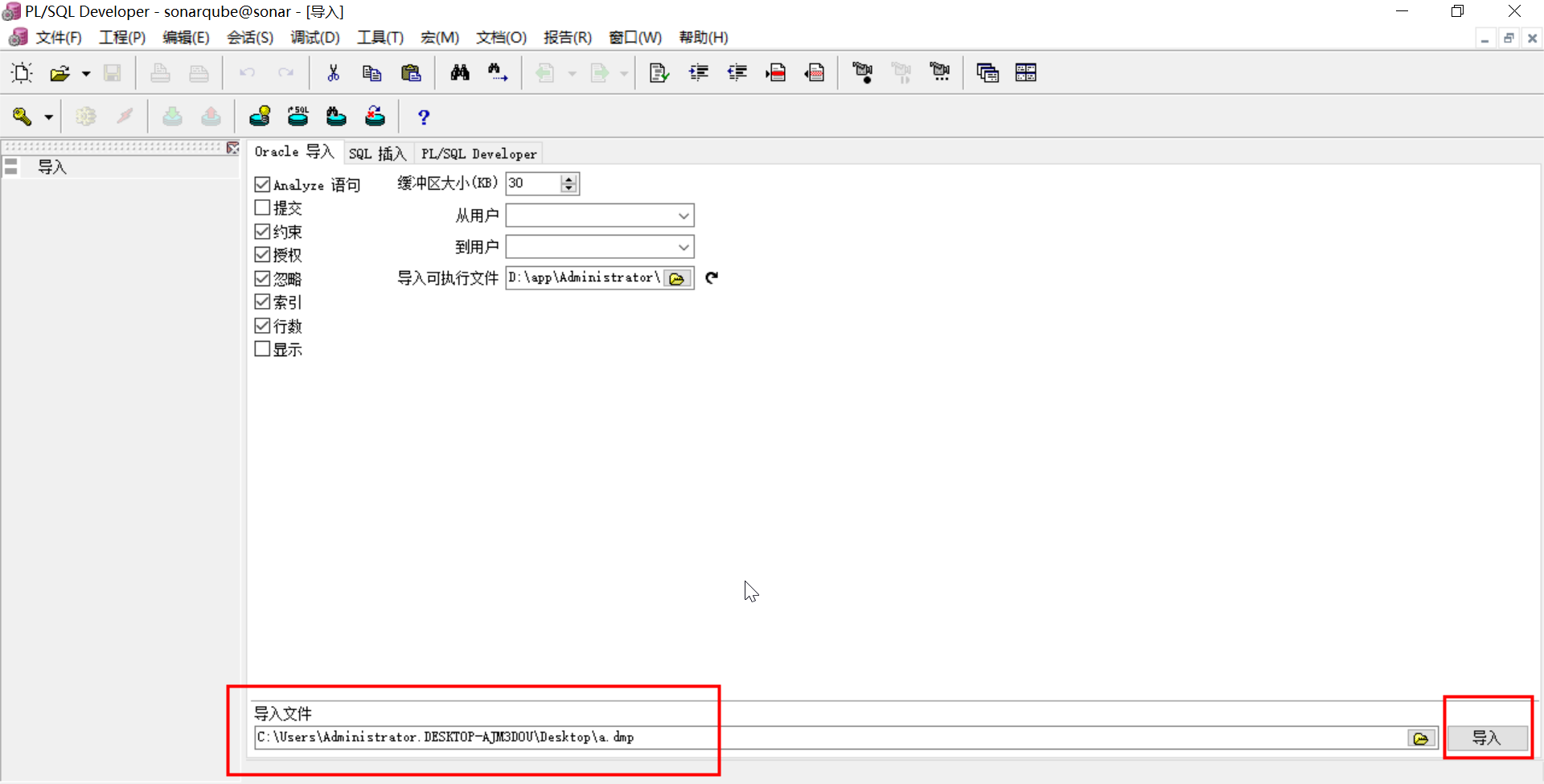This screenshot has width=1544, height=784.
Task: Click the Log on key icon
Action: 22,117
